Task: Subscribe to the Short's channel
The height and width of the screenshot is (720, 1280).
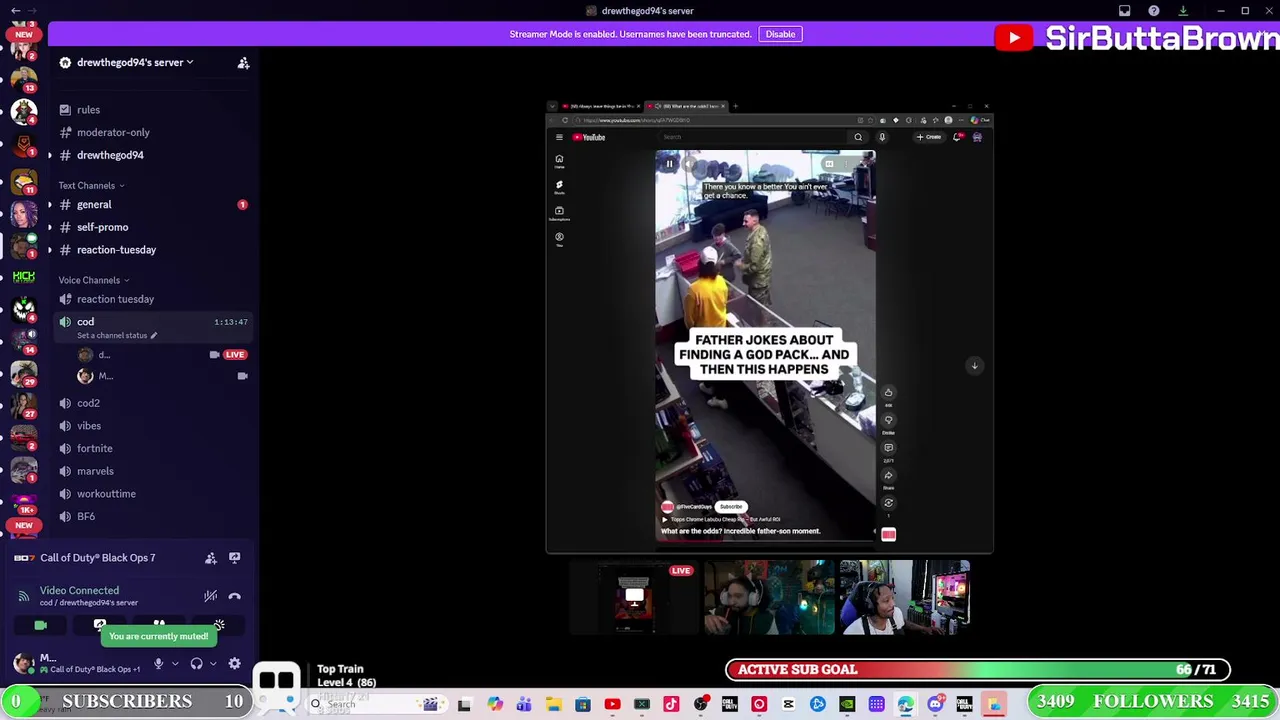Action: [x=731, y=507]
